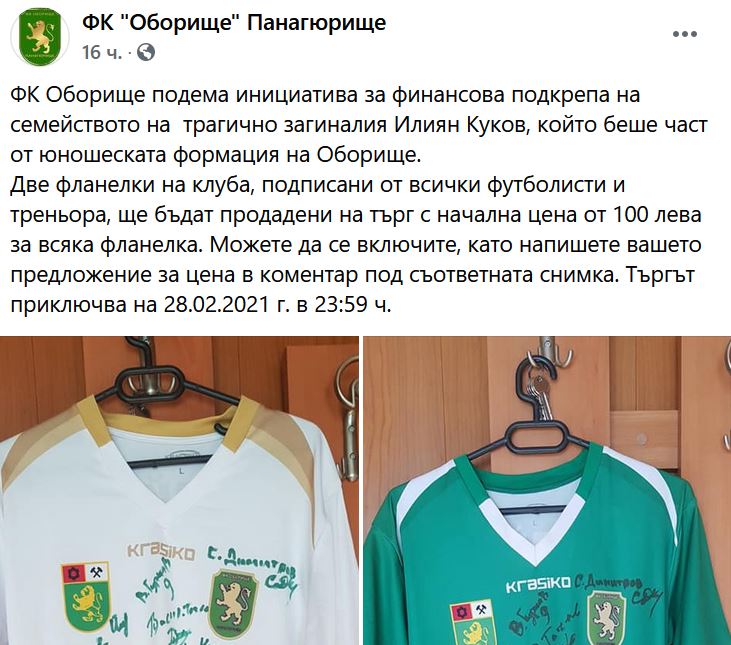Click the lion club crest on green jersey
Image resolution: width=731 pixels, height=645 pixels.
(x=606, y=618)
